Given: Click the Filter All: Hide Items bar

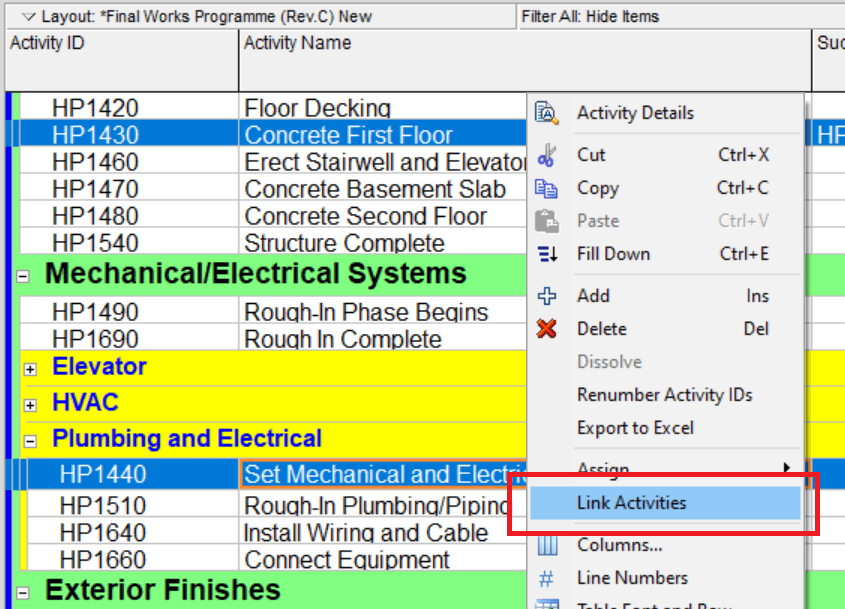Looking at the screenshot, I should coord(681,17).
